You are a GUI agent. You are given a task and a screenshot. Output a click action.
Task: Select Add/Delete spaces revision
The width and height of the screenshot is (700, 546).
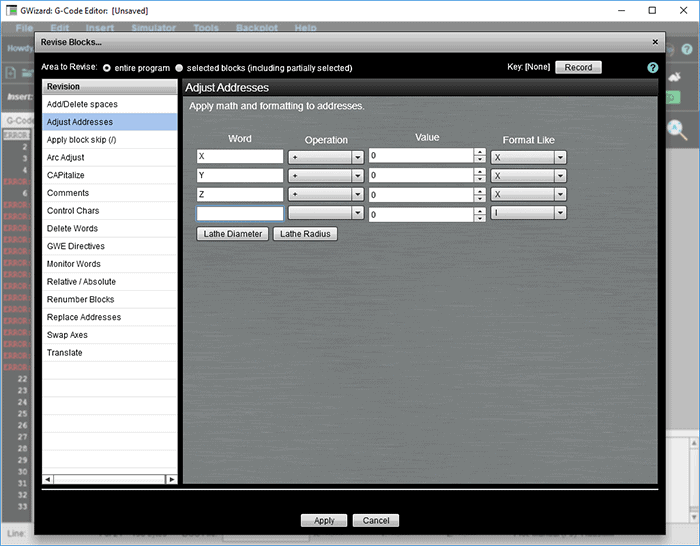point(110,104)
